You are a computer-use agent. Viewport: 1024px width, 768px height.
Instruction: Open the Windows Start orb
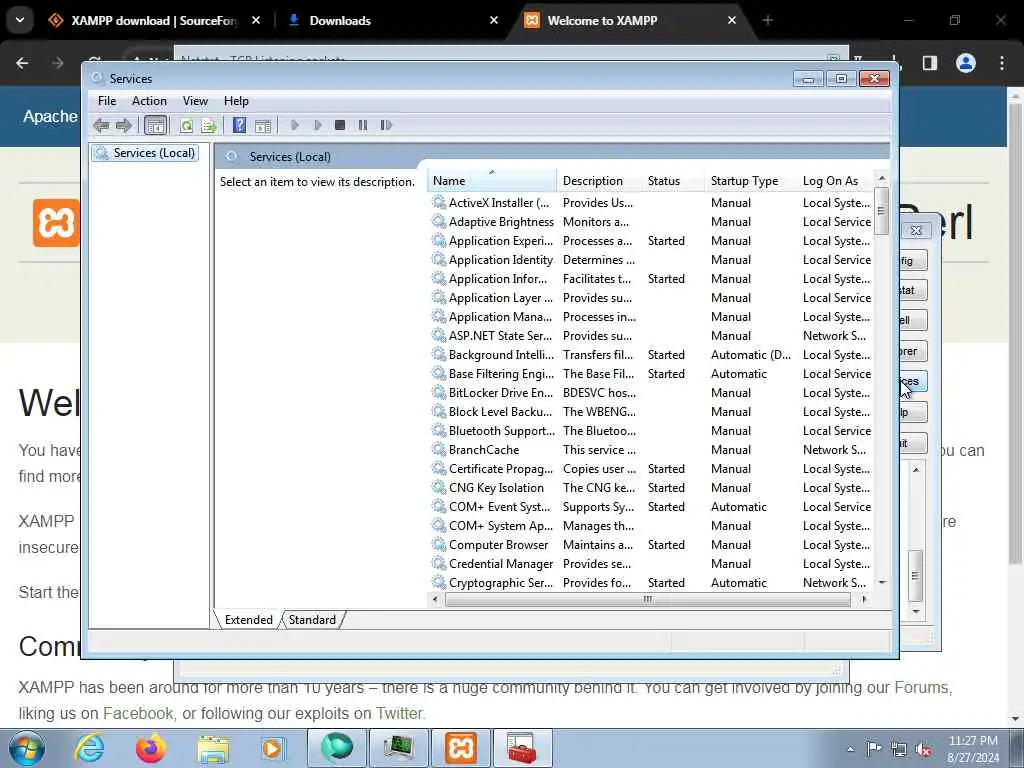27,749
